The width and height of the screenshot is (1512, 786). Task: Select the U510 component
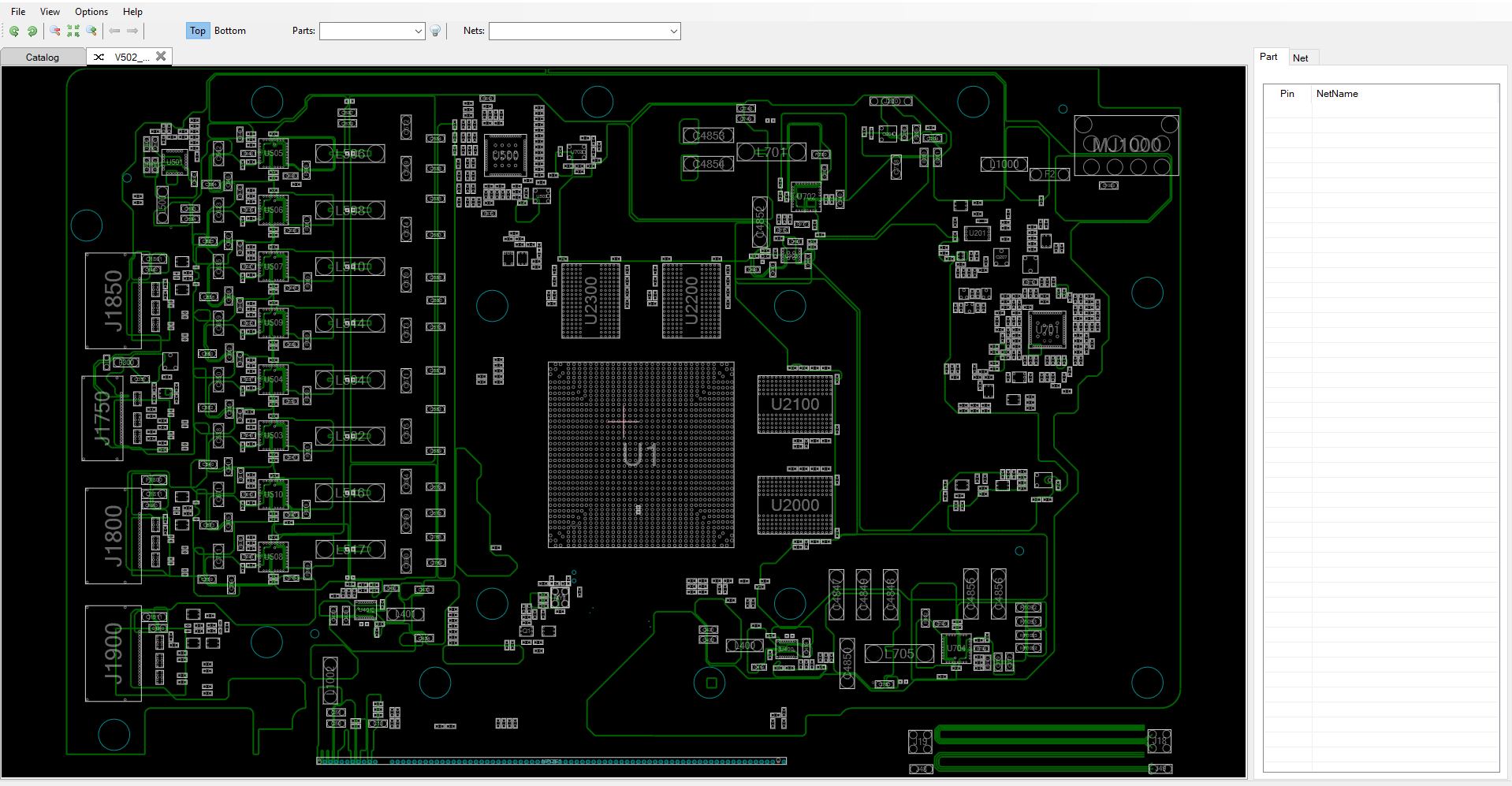coord(273,494)
